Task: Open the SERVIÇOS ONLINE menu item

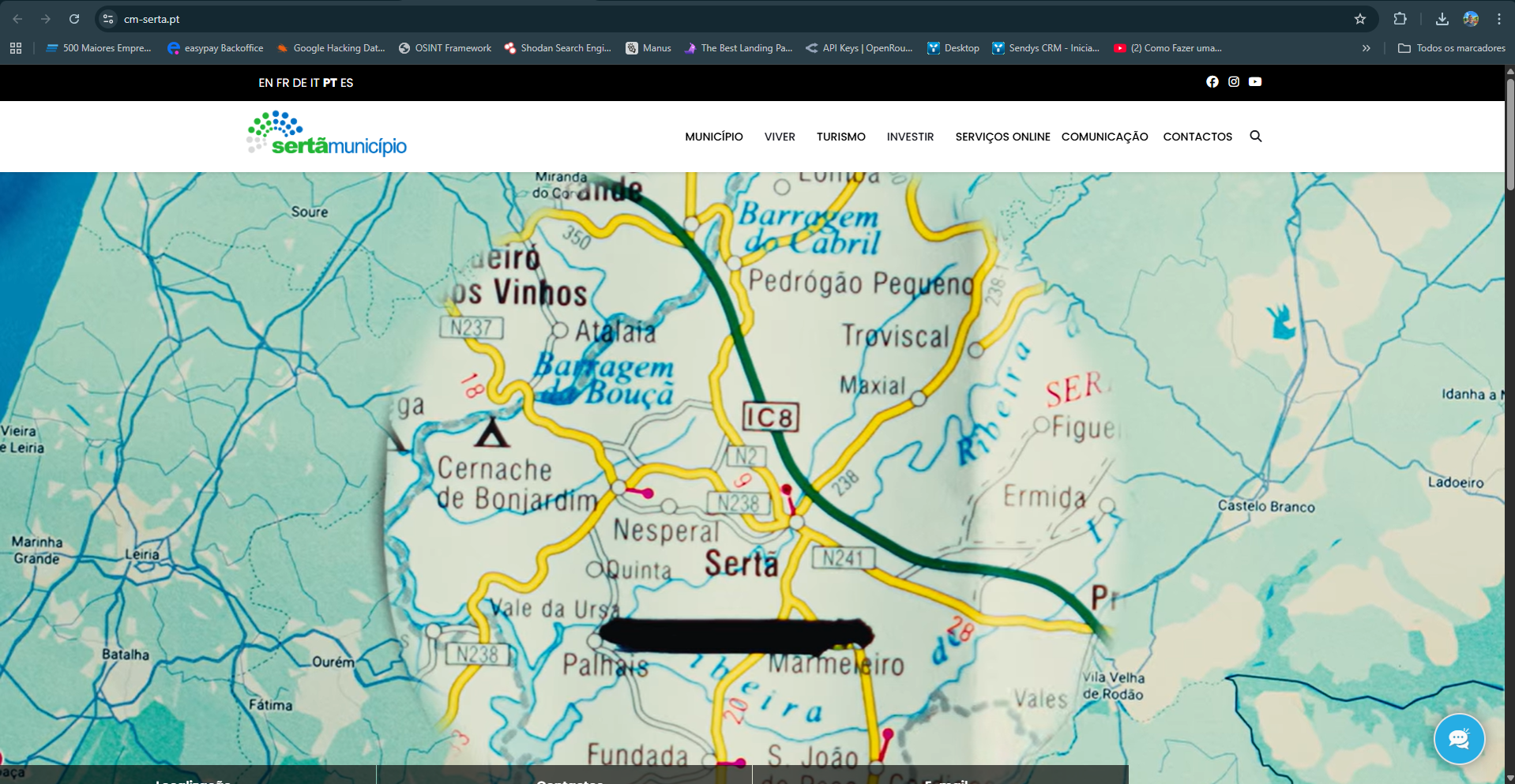Action: point(1002,137)
